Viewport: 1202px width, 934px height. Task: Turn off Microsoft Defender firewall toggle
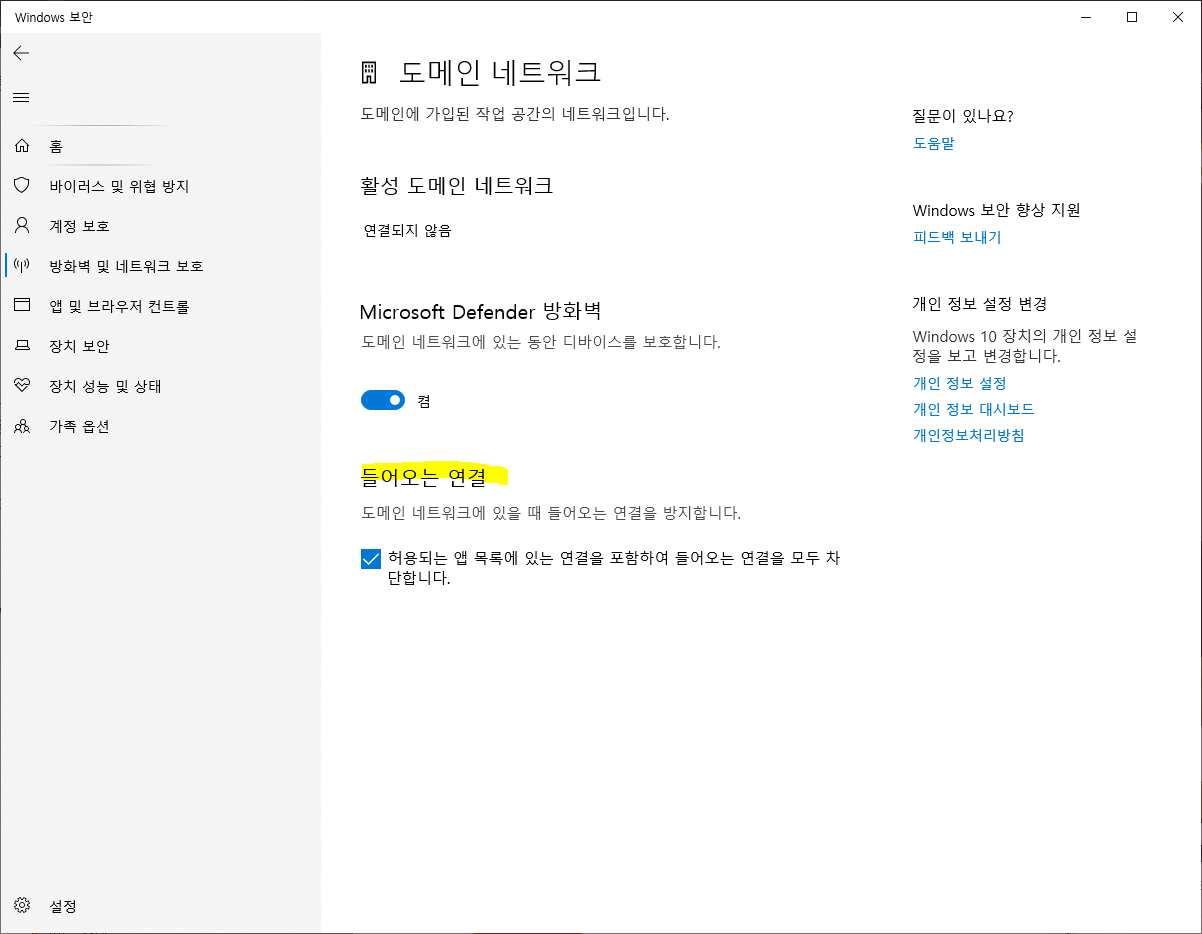(383, 400)
